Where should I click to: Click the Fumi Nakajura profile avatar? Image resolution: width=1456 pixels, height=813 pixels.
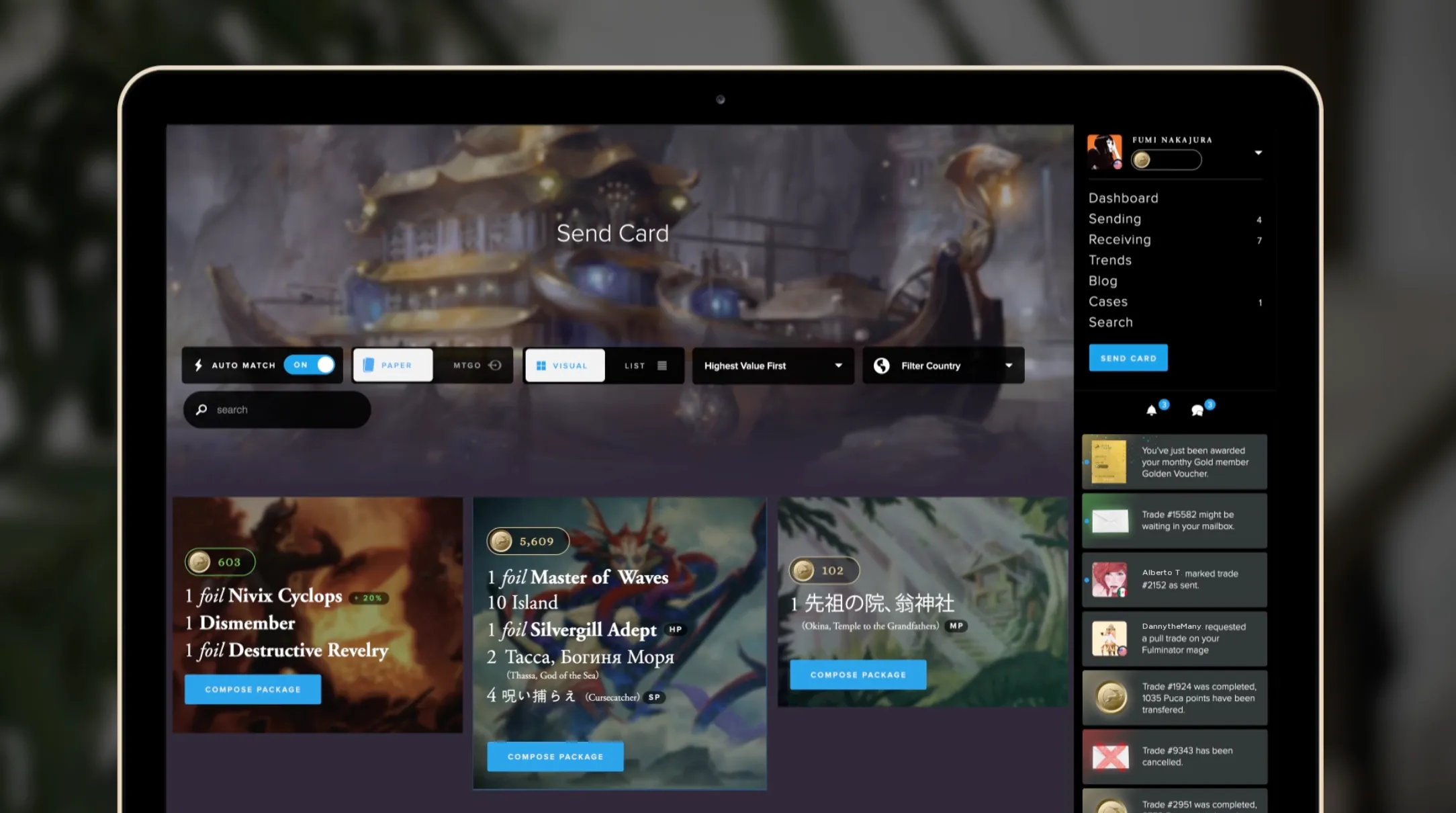[x=1104, y=152]
